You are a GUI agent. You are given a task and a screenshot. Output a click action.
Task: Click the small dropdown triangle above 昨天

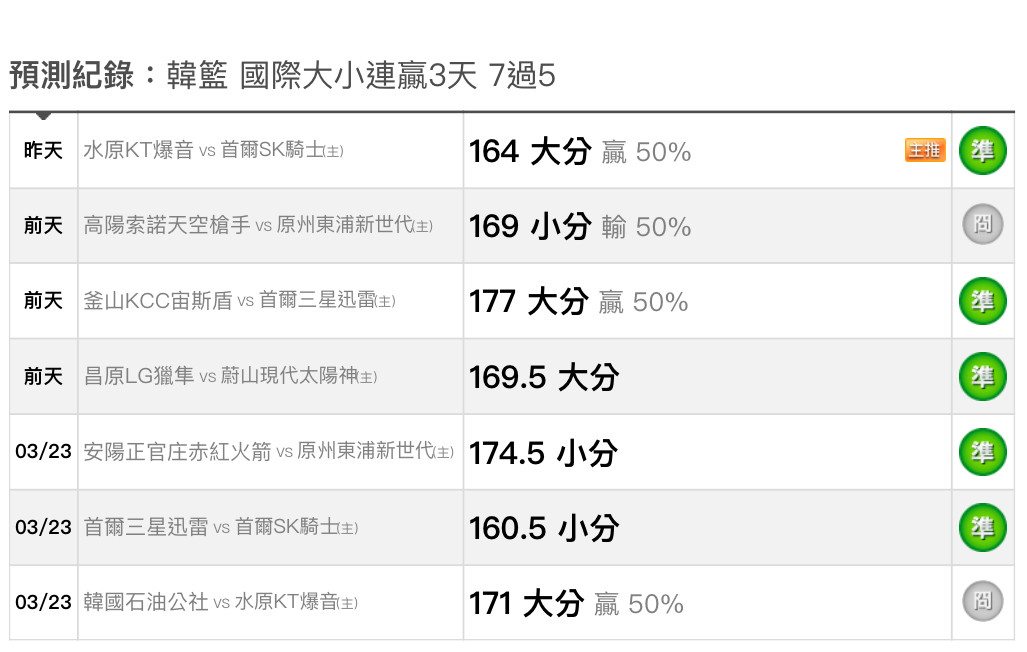(43, 116)
